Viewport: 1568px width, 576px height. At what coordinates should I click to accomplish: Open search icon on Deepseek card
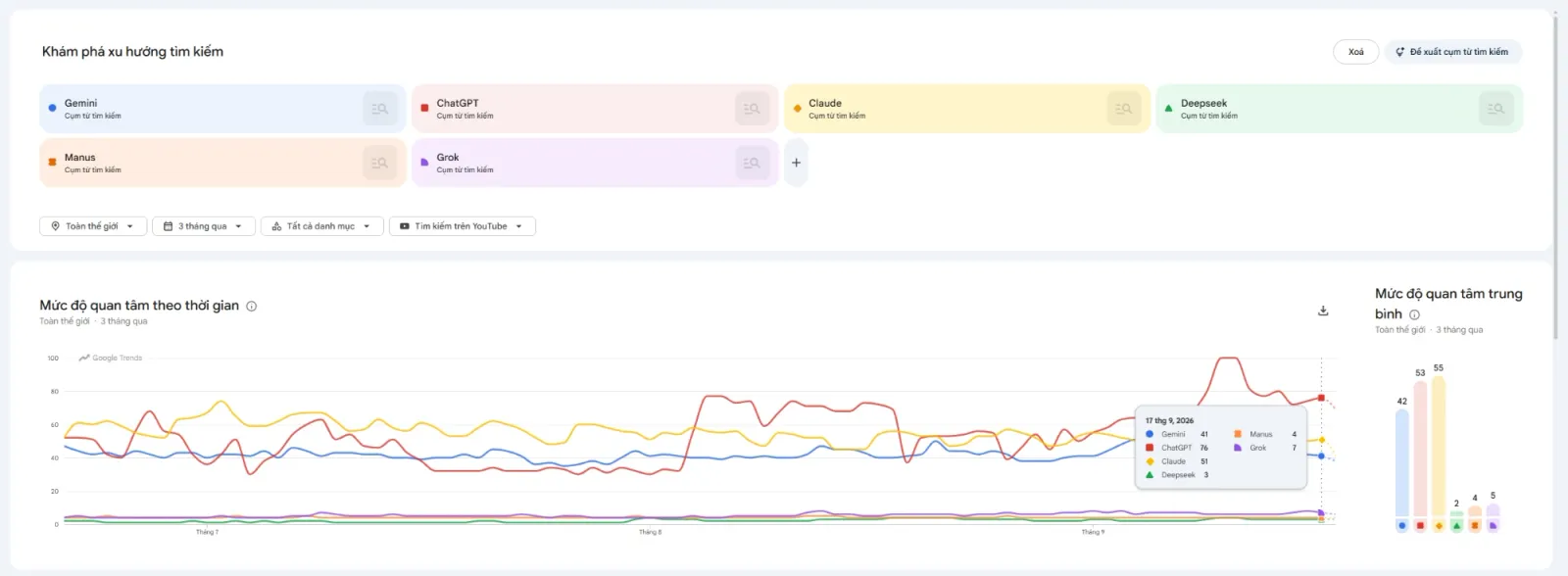point(1495,109)
